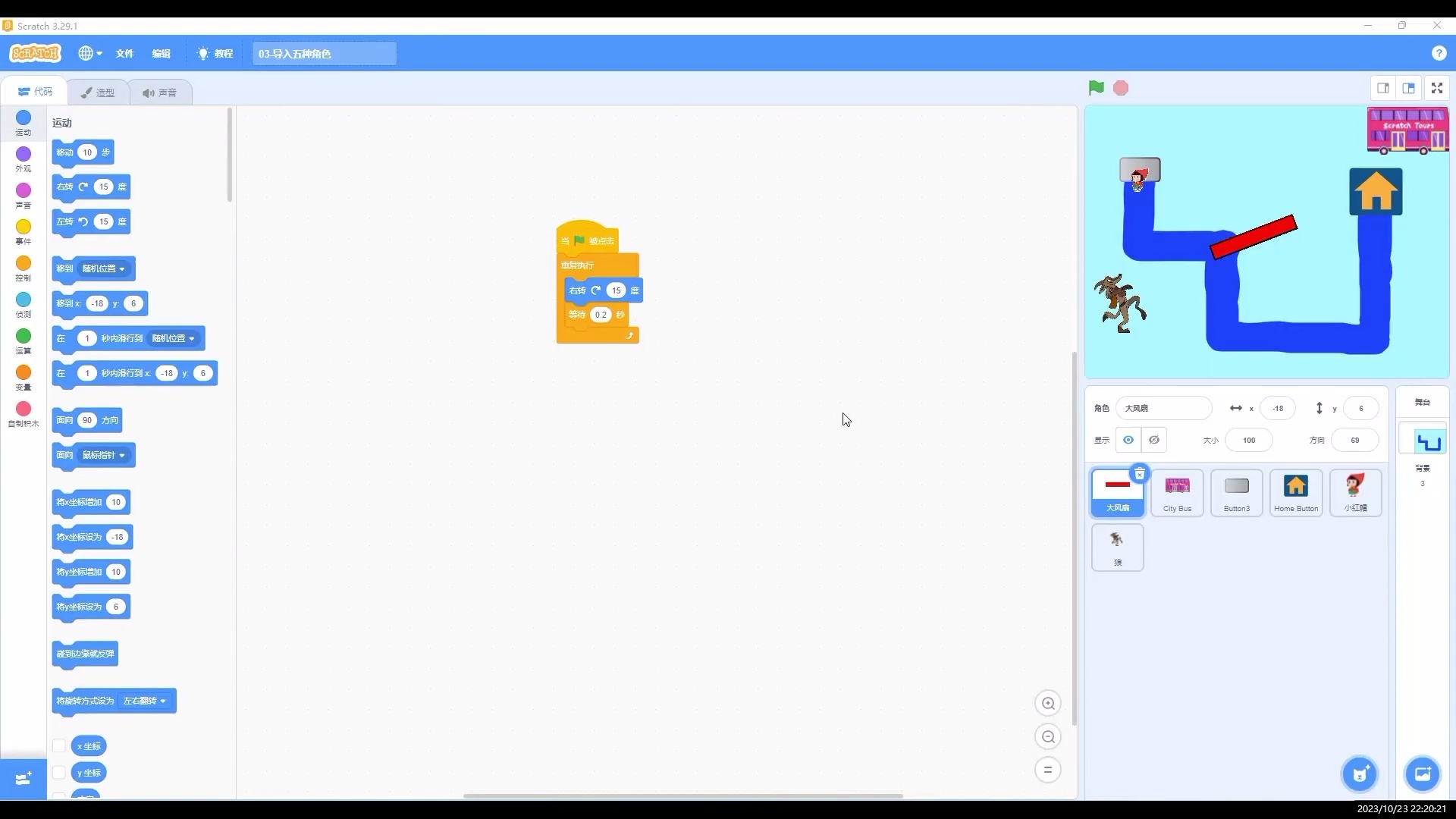
Task: Click the choose a sprite button
Action: click(x=1360, y=773)
